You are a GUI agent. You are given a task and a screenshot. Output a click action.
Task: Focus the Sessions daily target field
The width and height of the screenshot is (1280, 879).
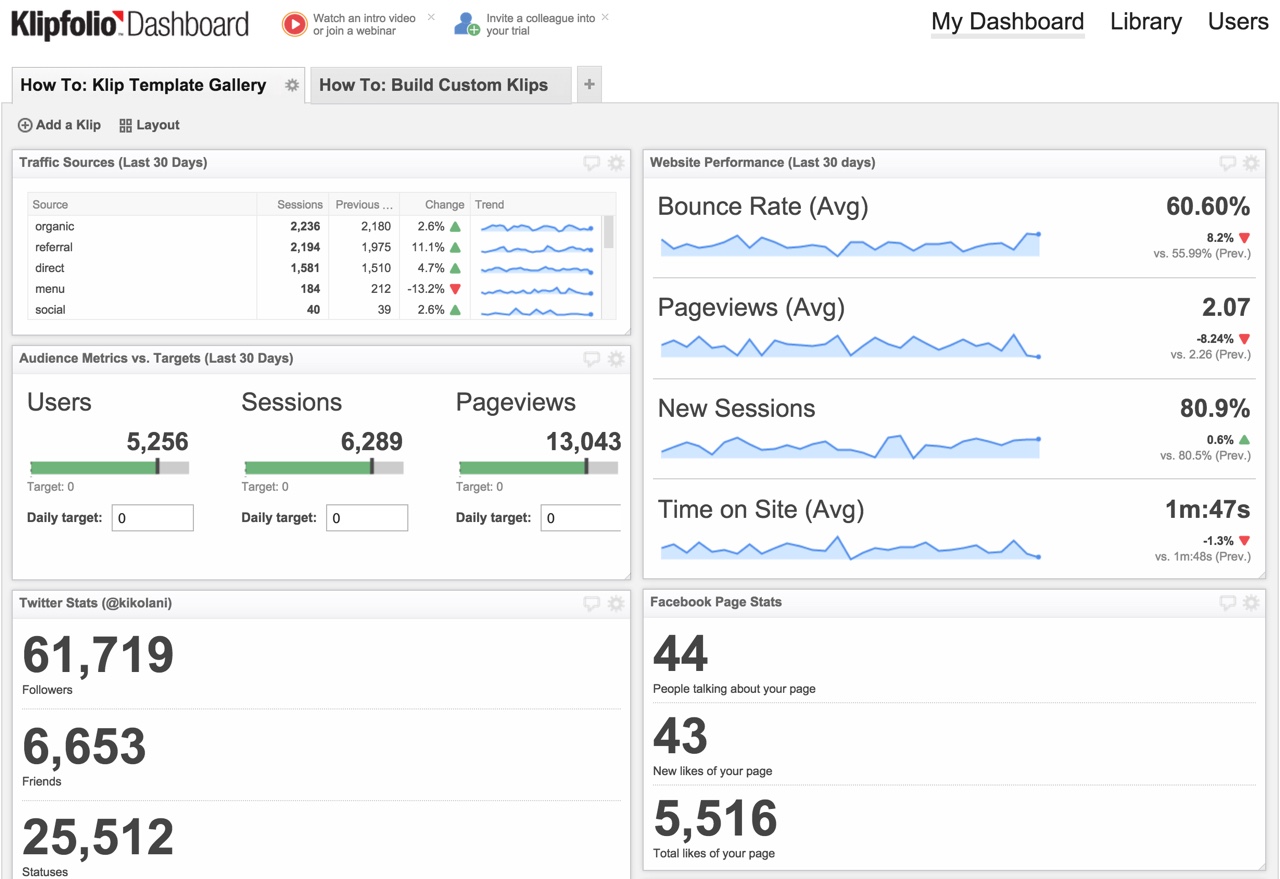point(367,518)
